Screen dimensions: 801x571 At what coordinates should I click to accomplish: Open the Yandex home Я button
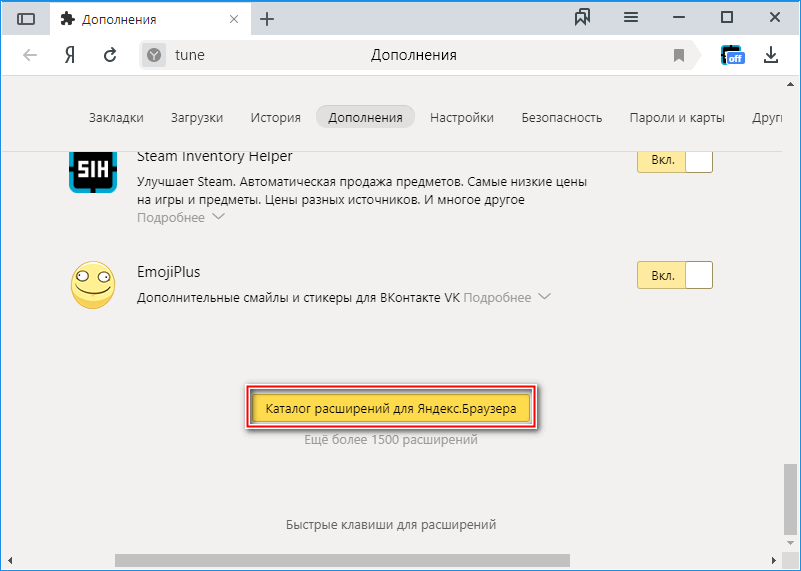point(70,55)
